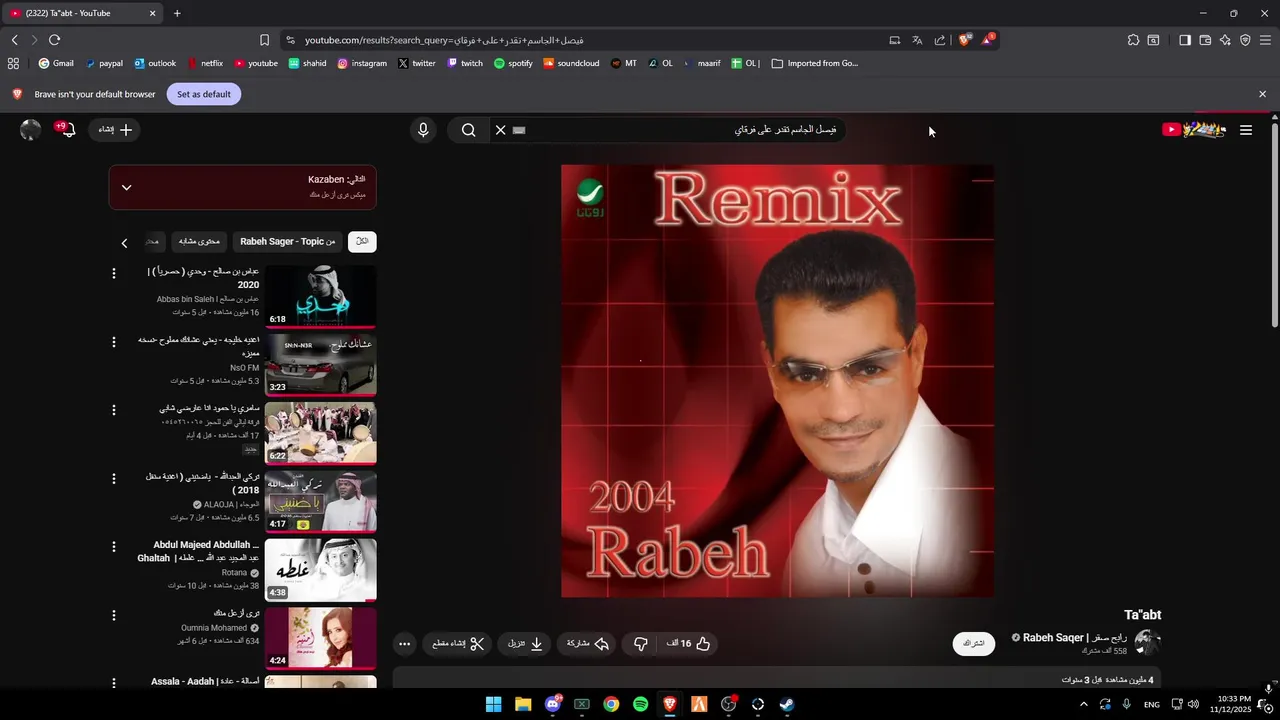Open Spotify from the Windows taskbar

641,704
